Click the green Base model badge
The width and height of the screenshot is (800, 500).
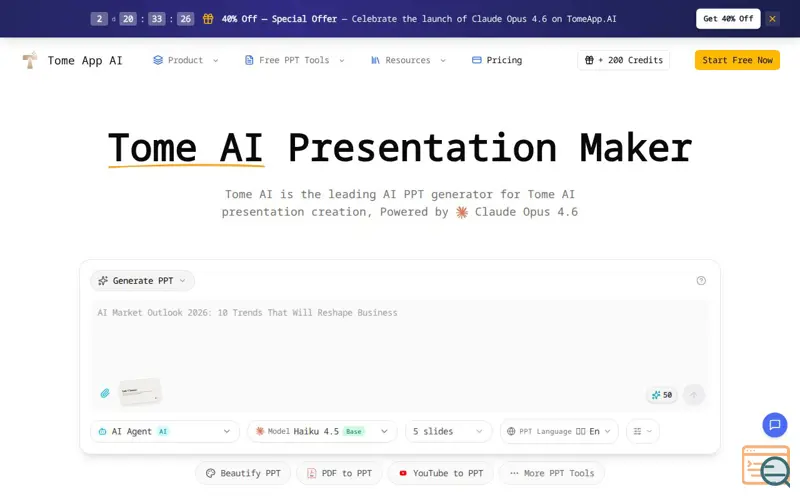(354, 432)
